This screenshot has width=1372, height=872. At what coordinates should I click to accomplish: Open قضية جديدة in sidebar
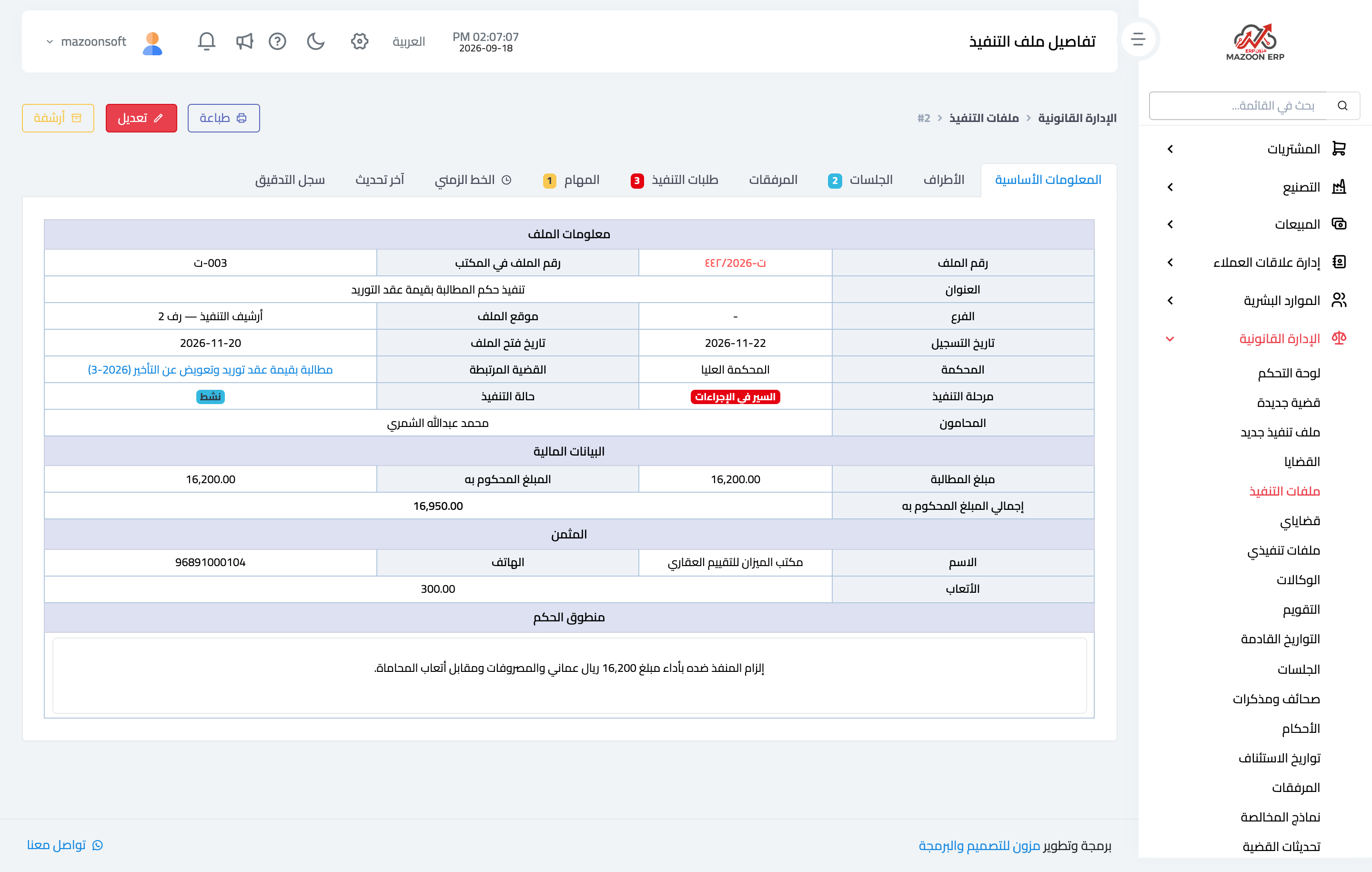pos(1288,403)
